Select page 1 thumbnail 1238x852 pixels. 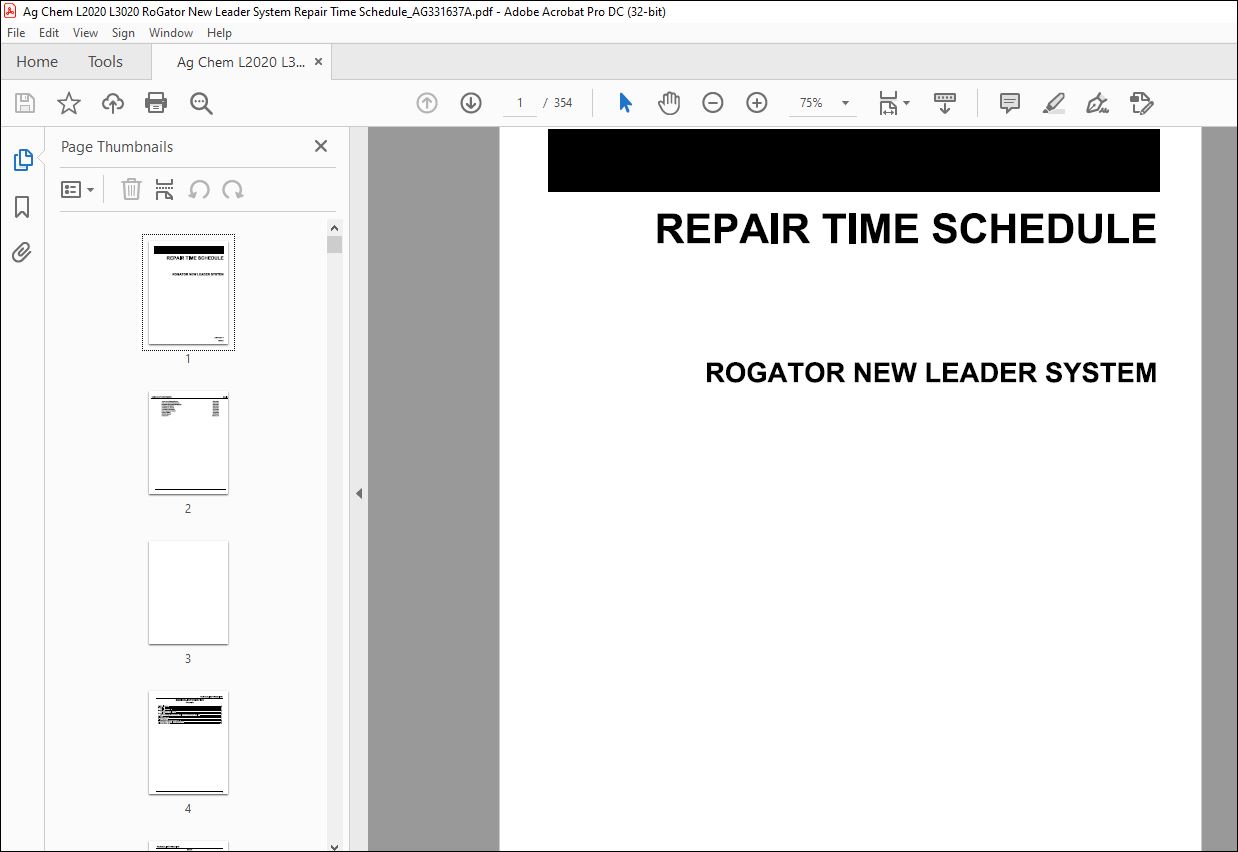point(188,292)
